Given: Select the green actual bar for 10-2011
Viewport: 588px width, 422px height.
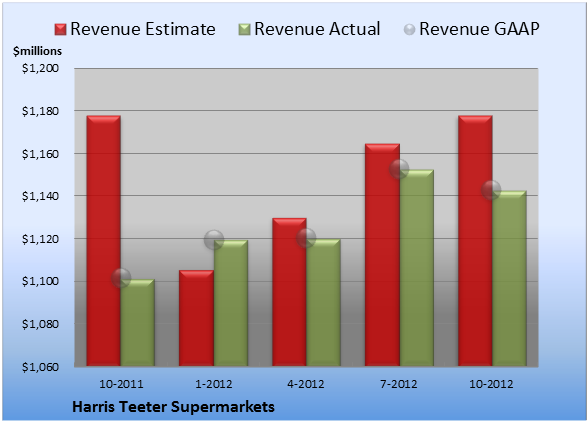Looking at the screenshot, I should [138, 323].
